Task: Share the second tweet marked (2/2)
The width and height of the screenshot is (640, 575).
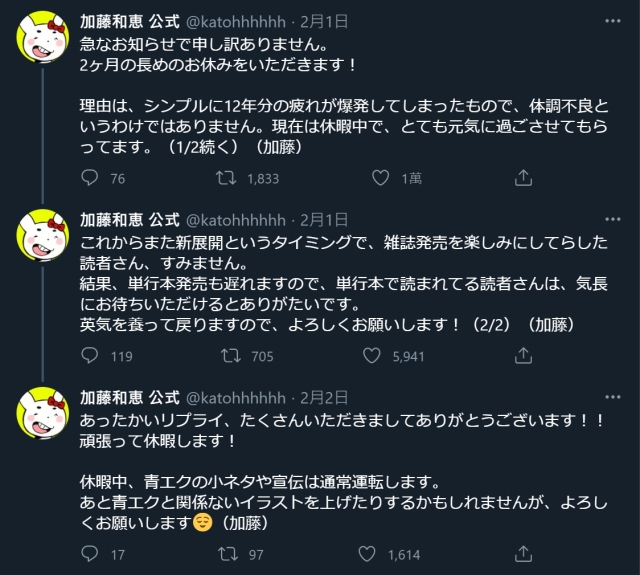Action: pos(523,355)
